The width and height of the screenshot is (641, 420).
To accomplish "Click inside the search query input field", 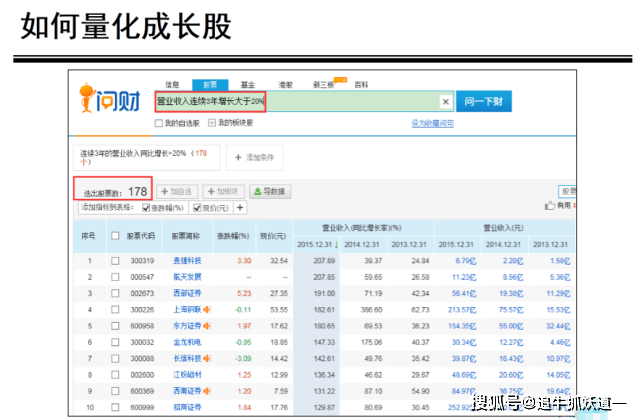I will pyautogui.click(x=304, y=101).
